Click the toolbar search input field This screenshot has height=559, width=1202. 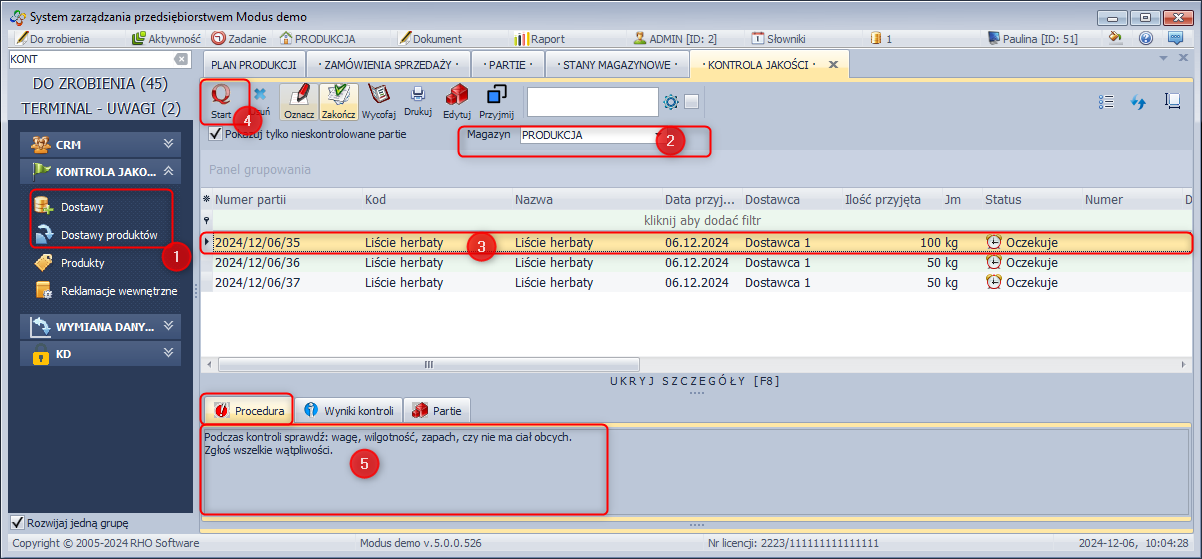point(592,102)
